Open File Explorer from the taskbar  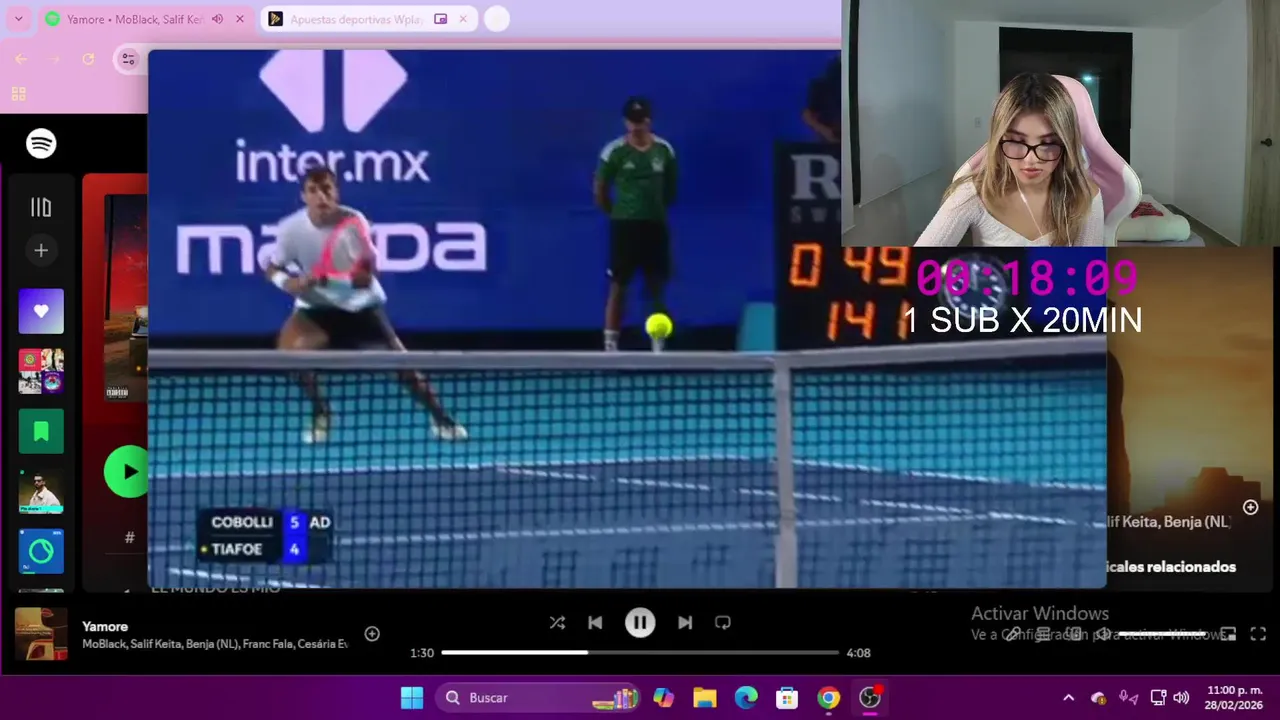(x=705, y=698)
